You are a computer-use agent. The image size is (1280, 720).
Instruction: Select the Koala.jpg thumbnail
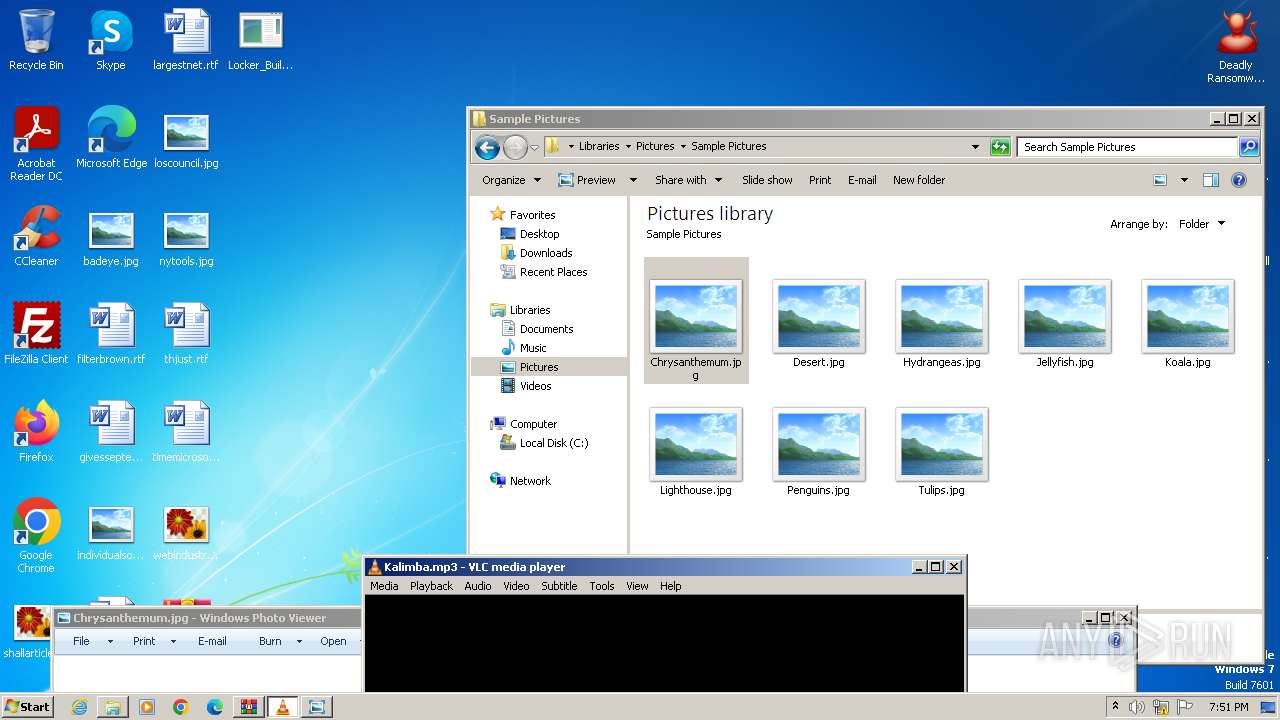[x=1188, y=324]
